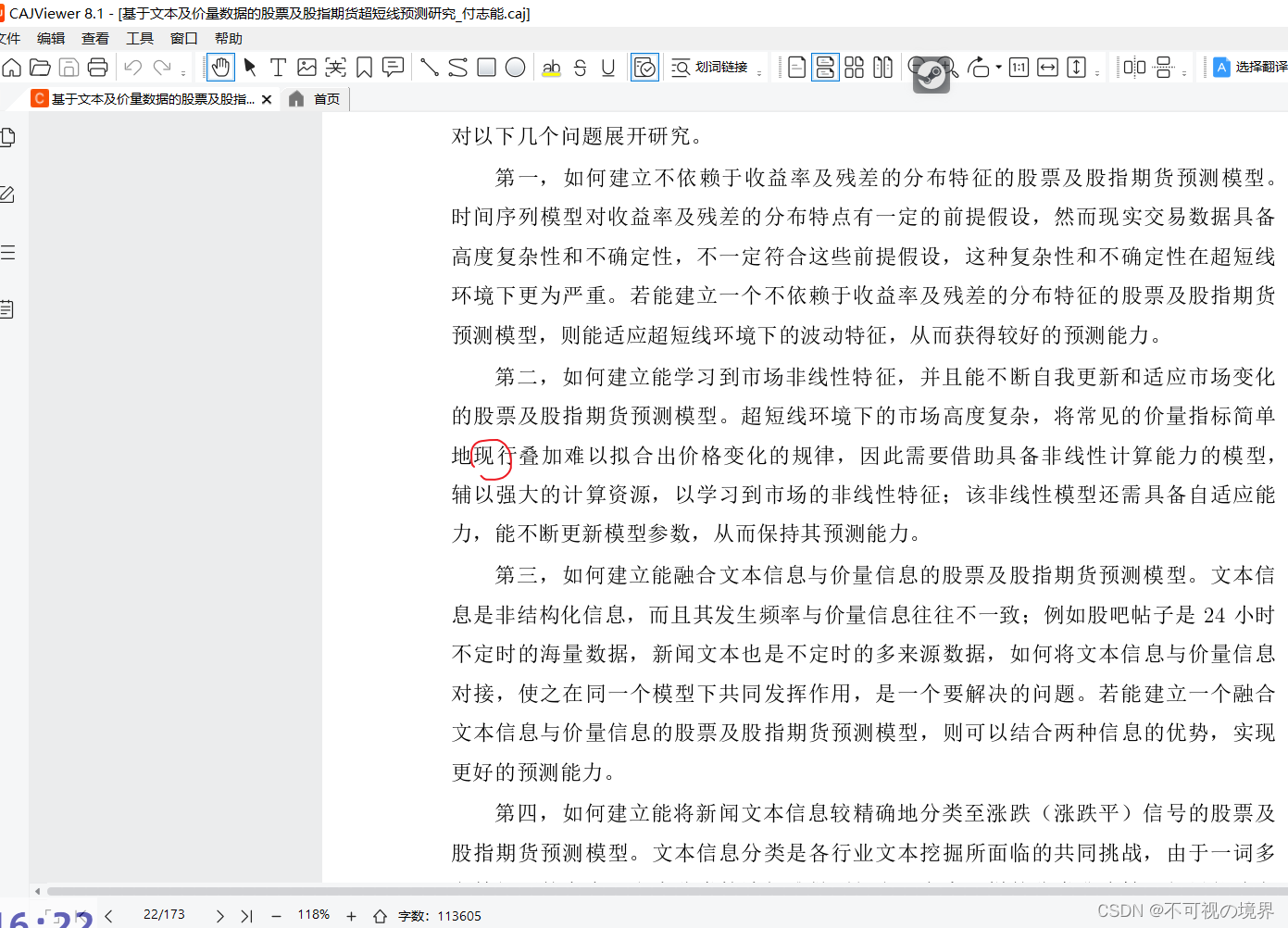1288x928 pixels.
Task: Switch to continuous page view
Action: [825, 68]
